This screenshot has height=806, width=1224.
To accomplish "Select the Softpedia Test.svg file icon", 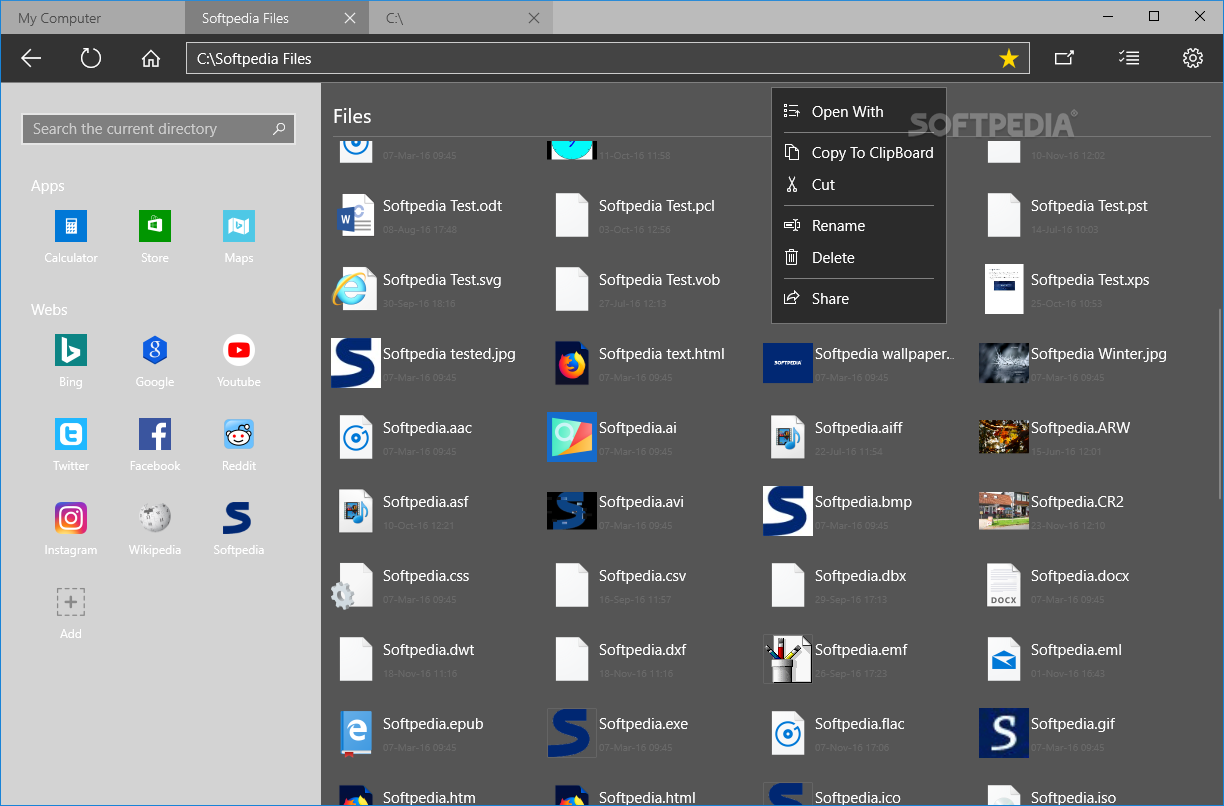I will pyautogui.click(x=356, y=289).
